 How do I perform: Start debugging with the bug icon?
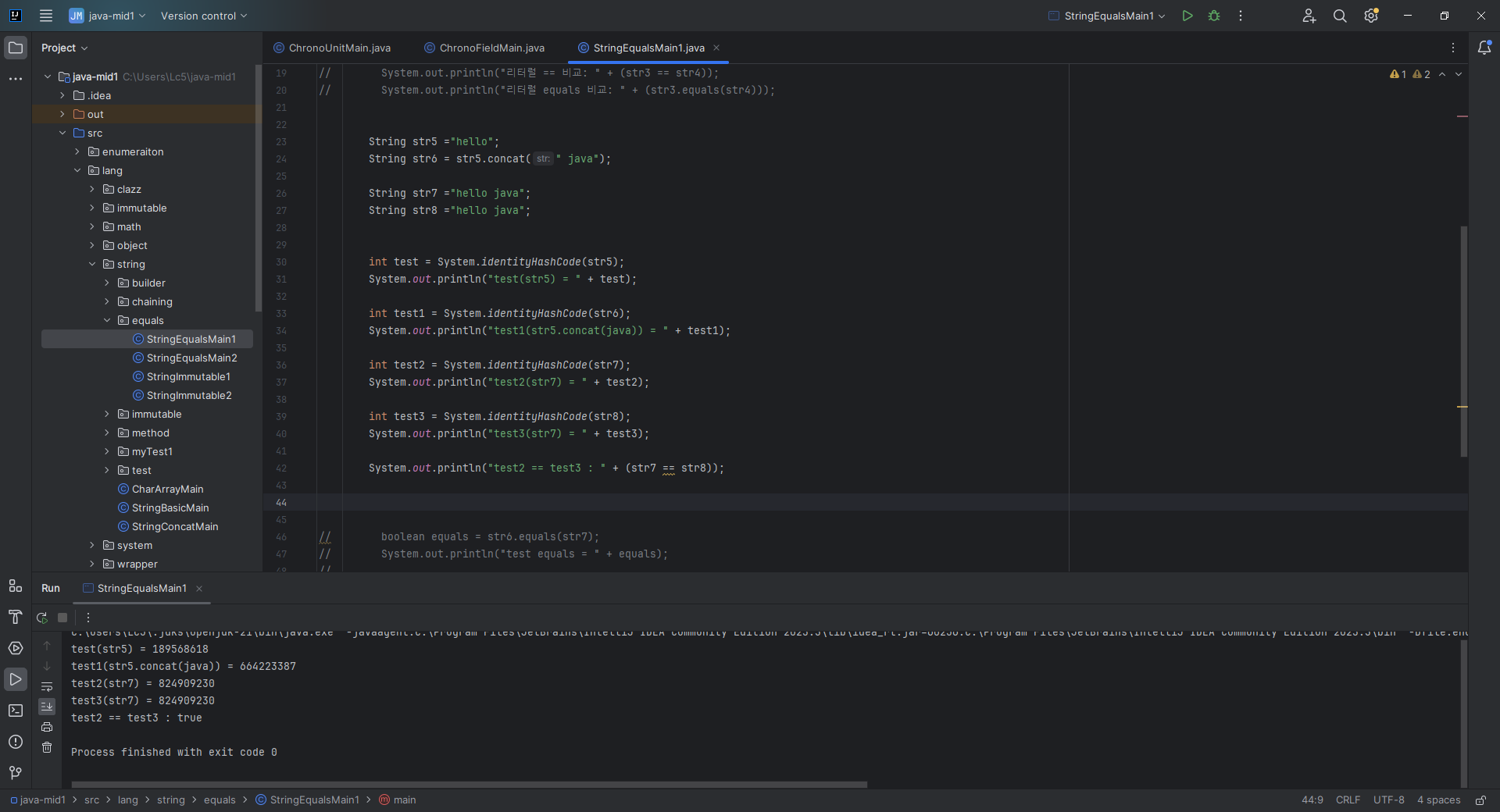point(1214,16)
